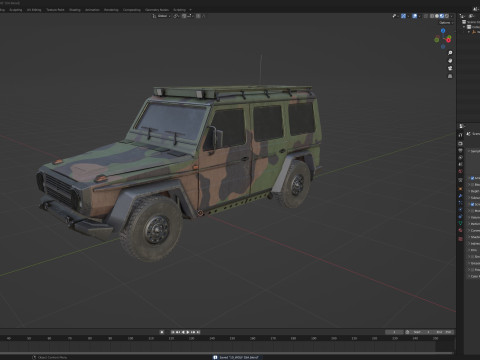Viewport: 480px width, 360px height.
Task: Open the Options dropdown in the viewport
Action: 447,23
